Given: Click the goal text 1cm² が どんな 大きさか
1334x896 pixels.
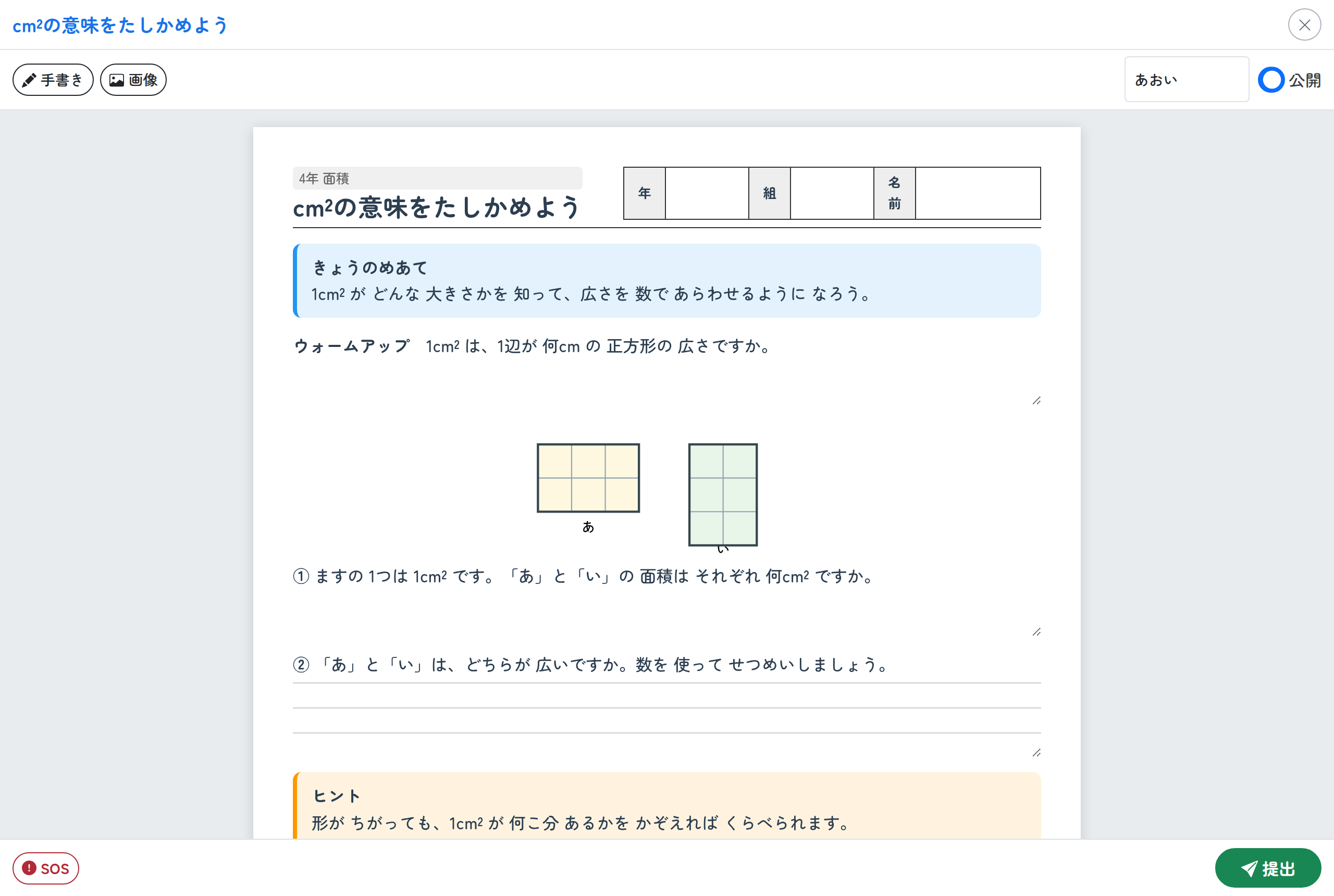Looking at the screenshot, I should tap(590, 294).
